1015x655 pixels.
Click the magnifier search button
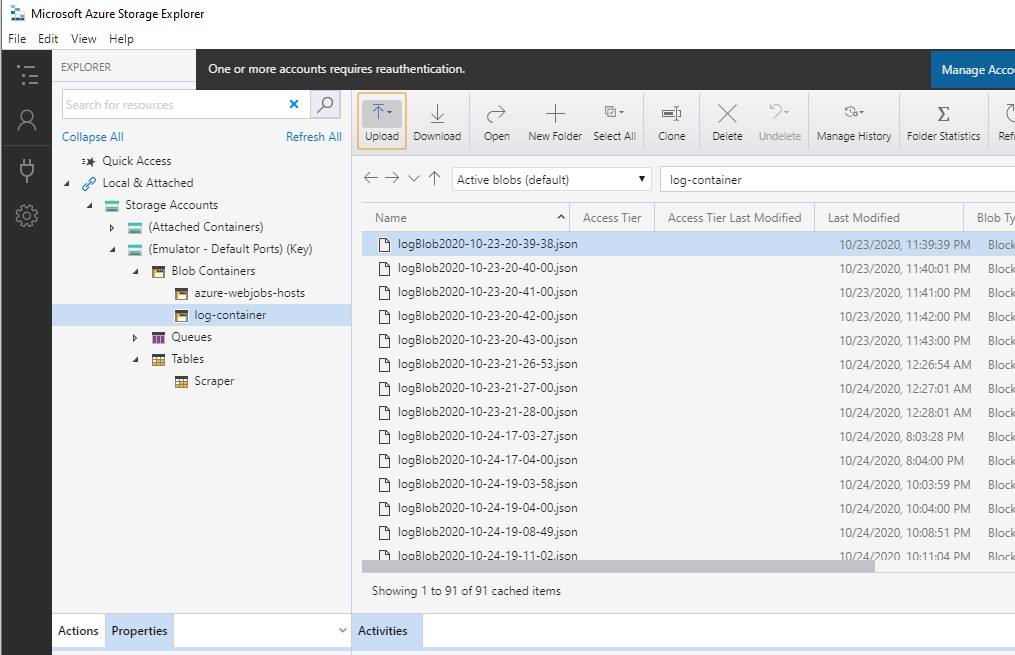tap(326, 104)
